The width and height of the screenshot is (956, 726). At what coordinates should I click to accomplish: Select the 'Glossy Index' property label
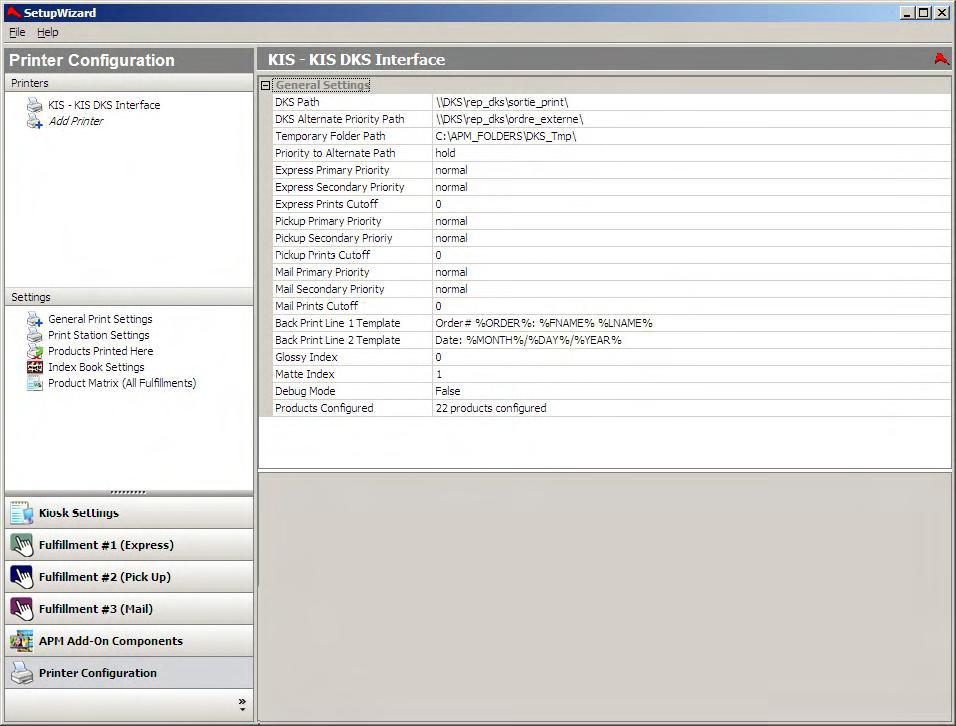(x=306, y=357)
